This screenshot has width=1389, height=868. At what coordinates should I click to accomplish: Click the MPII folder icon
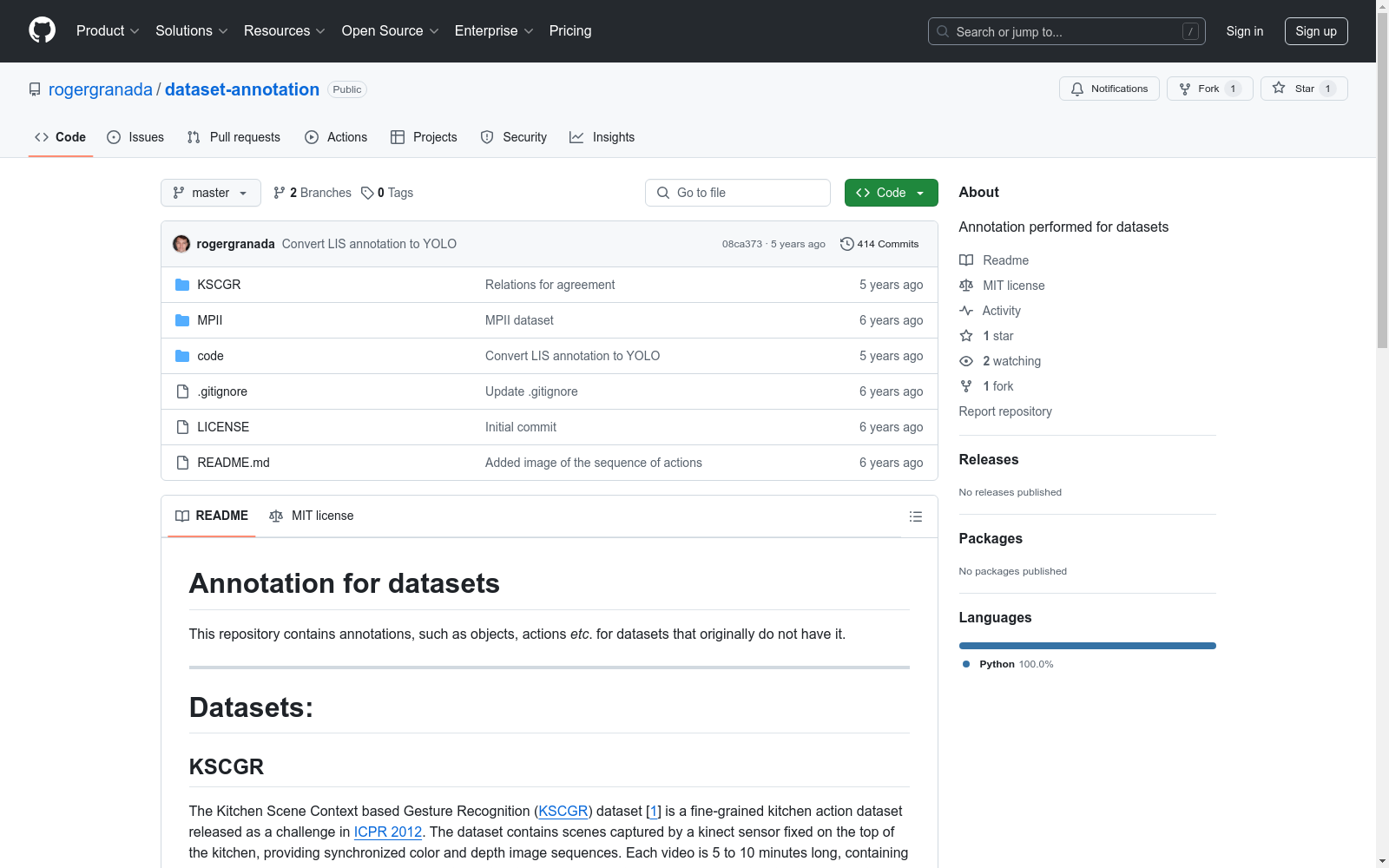pos(182,320)
